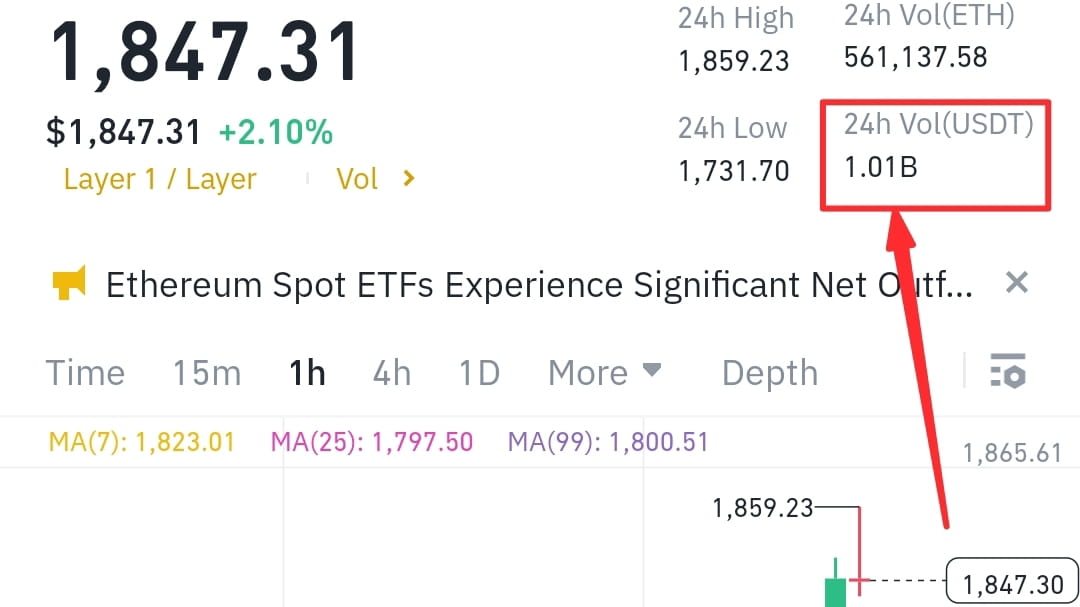The image size is (1080, 607).
Task: Click the chevron arrow next to Vol
Action: click(x=408, y=178)
